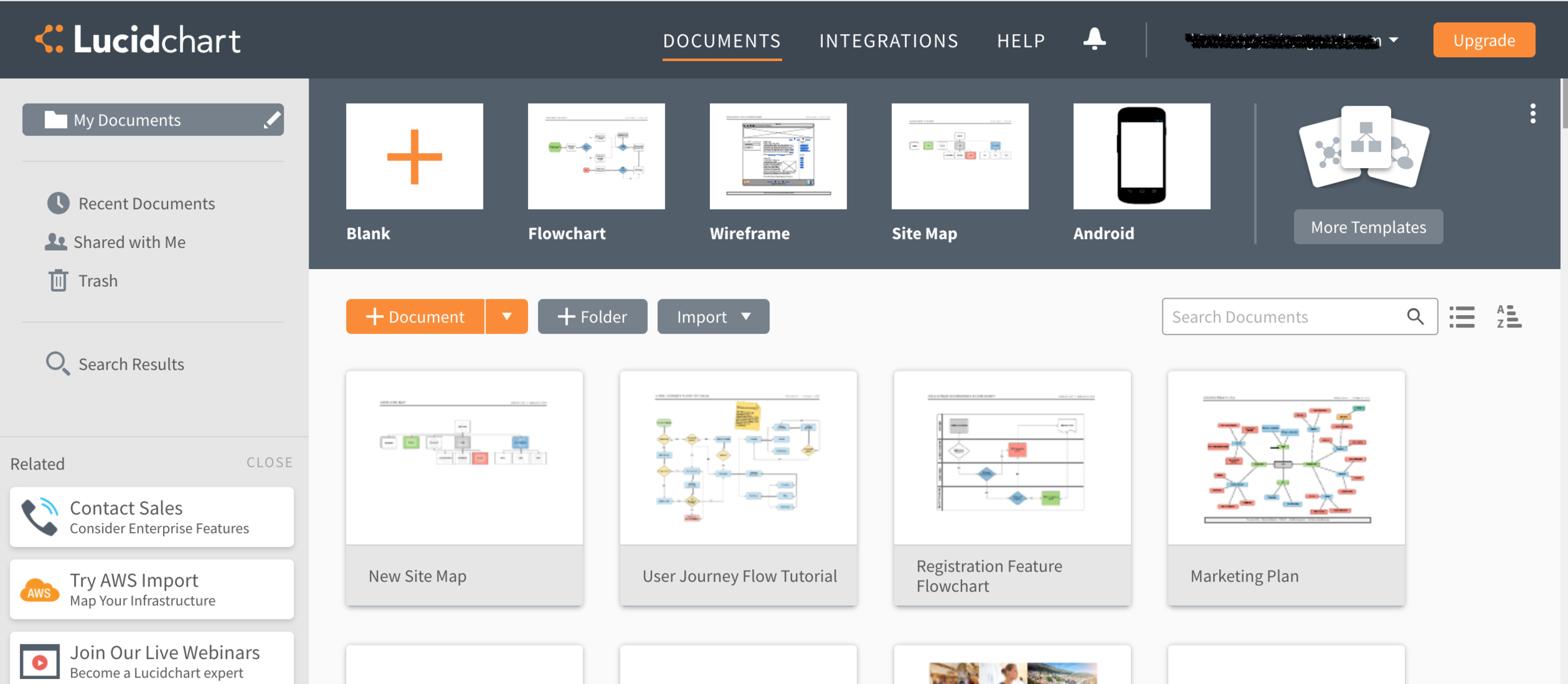Go to the DOCUMENTS tab

pos(722,41)
